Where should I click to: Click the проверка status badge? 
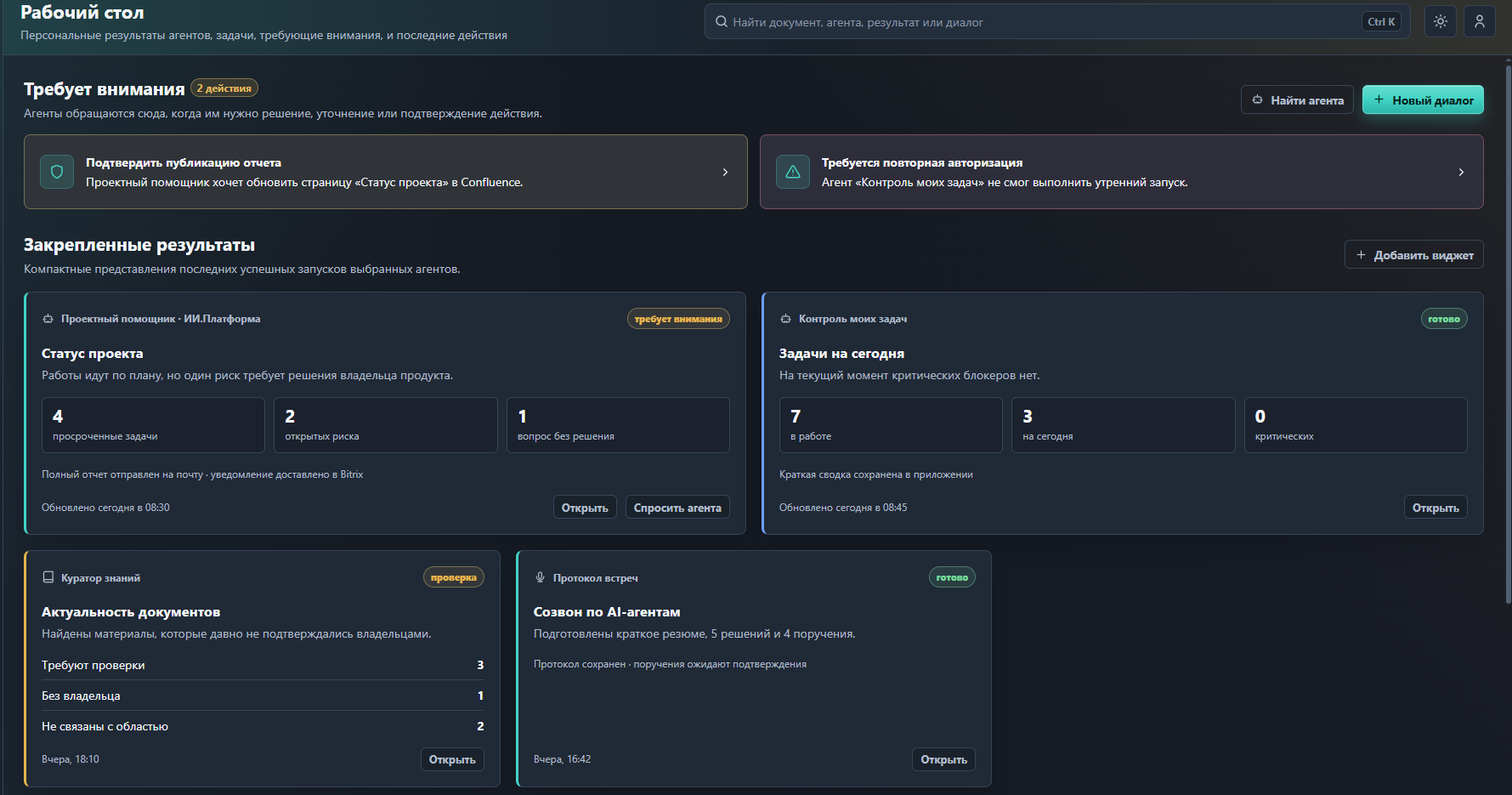tap(454, 577)
